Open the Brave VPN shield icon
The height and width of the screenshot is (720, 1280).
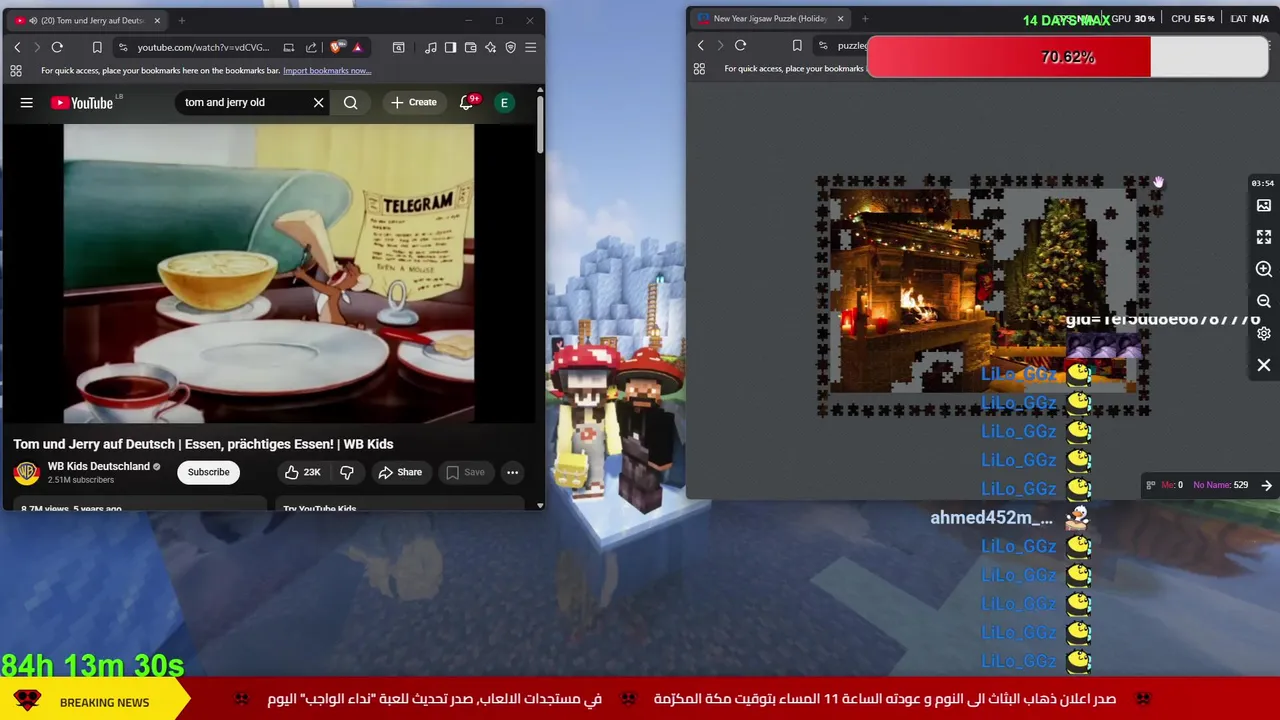click(x=510, y=47)
